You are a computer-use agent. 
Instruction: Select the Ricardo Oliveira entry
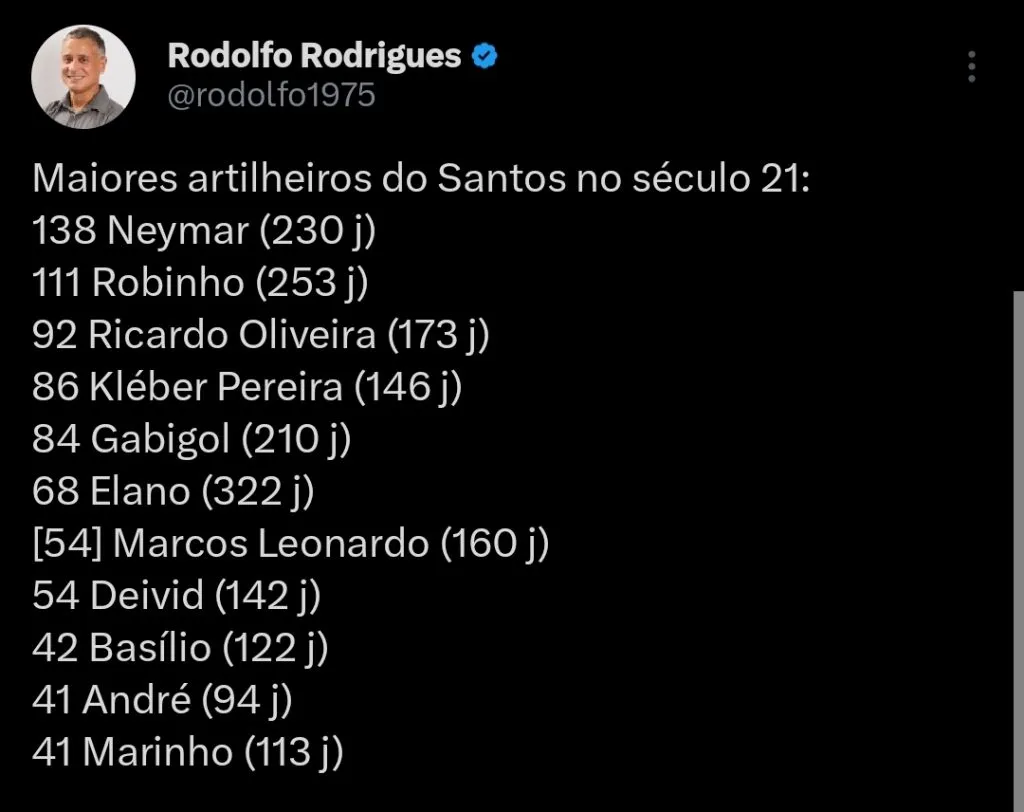[262, 335]
